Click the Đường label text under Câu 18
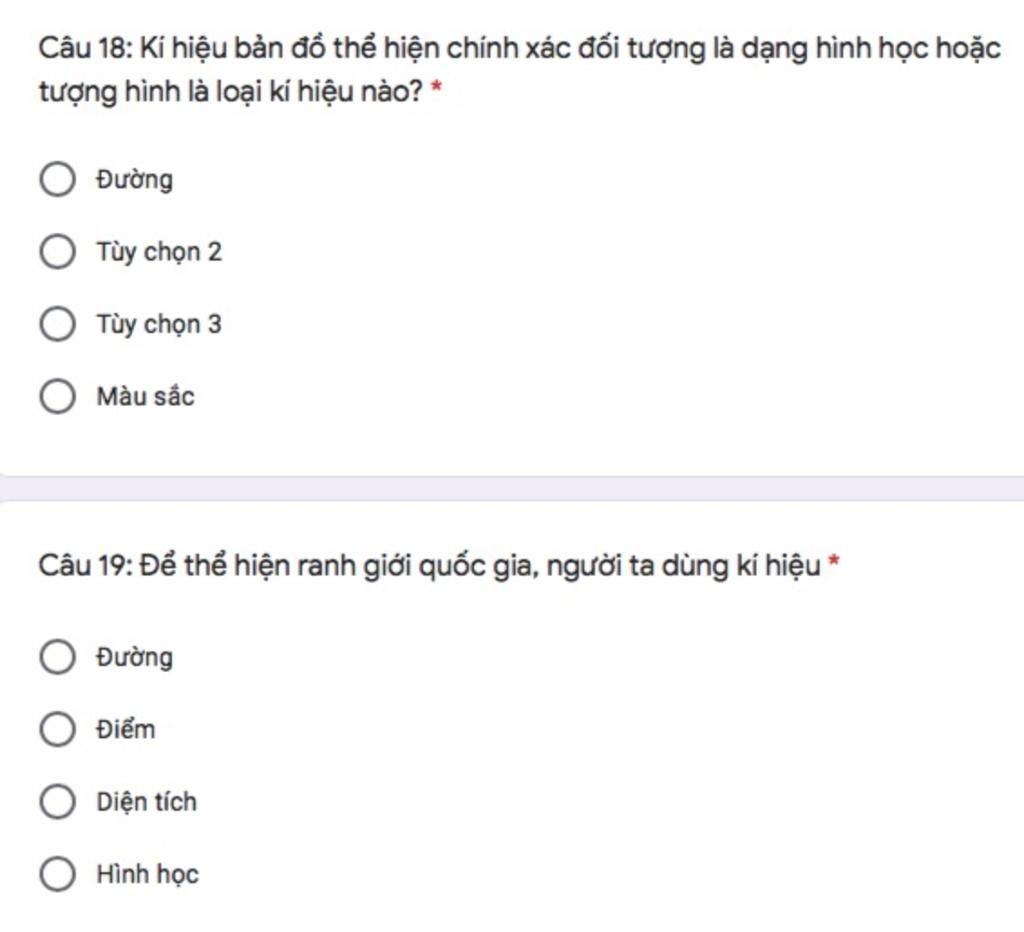This screenshot has height=932, width=1024. [x=135, y=180]
